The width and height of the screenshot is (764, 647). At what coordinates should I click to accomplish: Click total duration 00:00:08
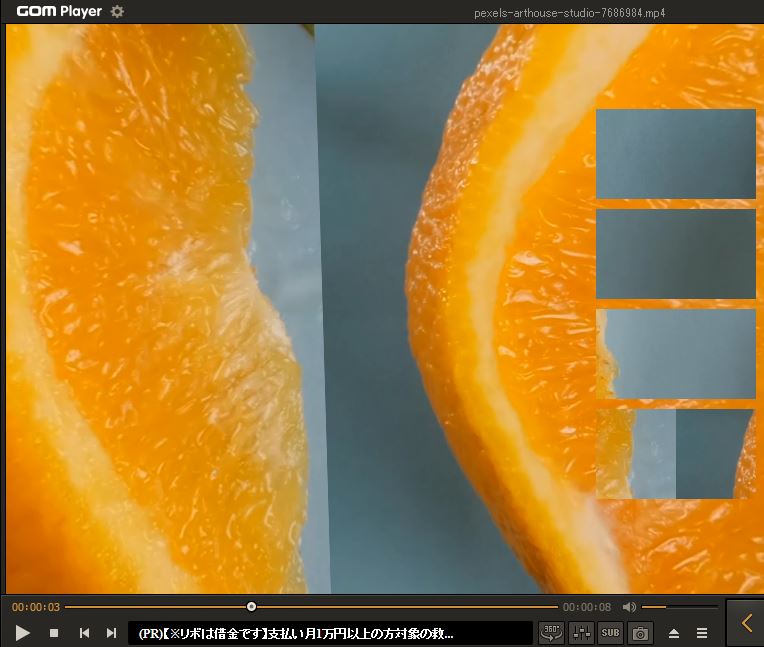point(587,607)
